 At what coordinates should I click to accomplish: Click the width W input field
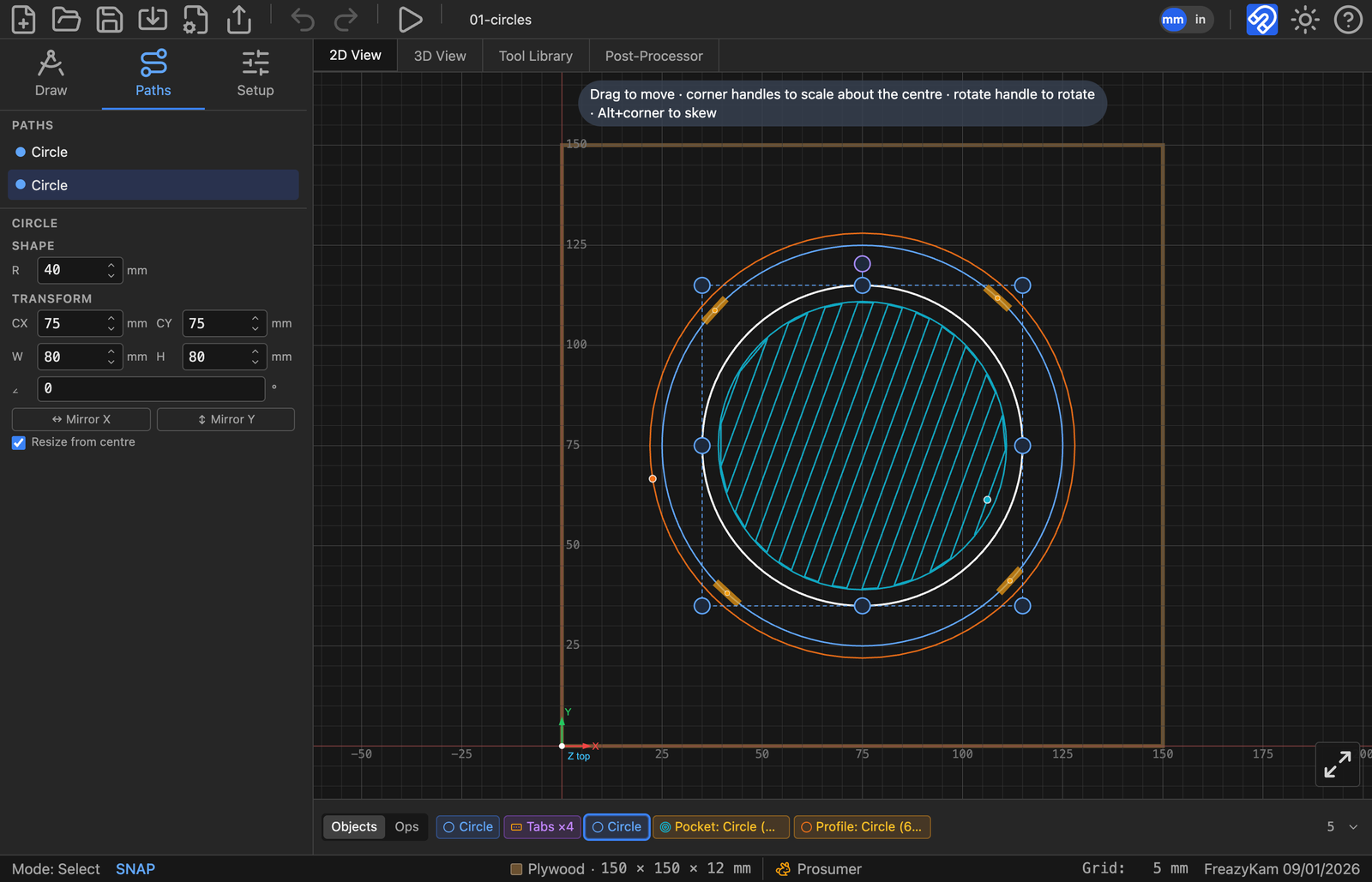tap(80, 357)
